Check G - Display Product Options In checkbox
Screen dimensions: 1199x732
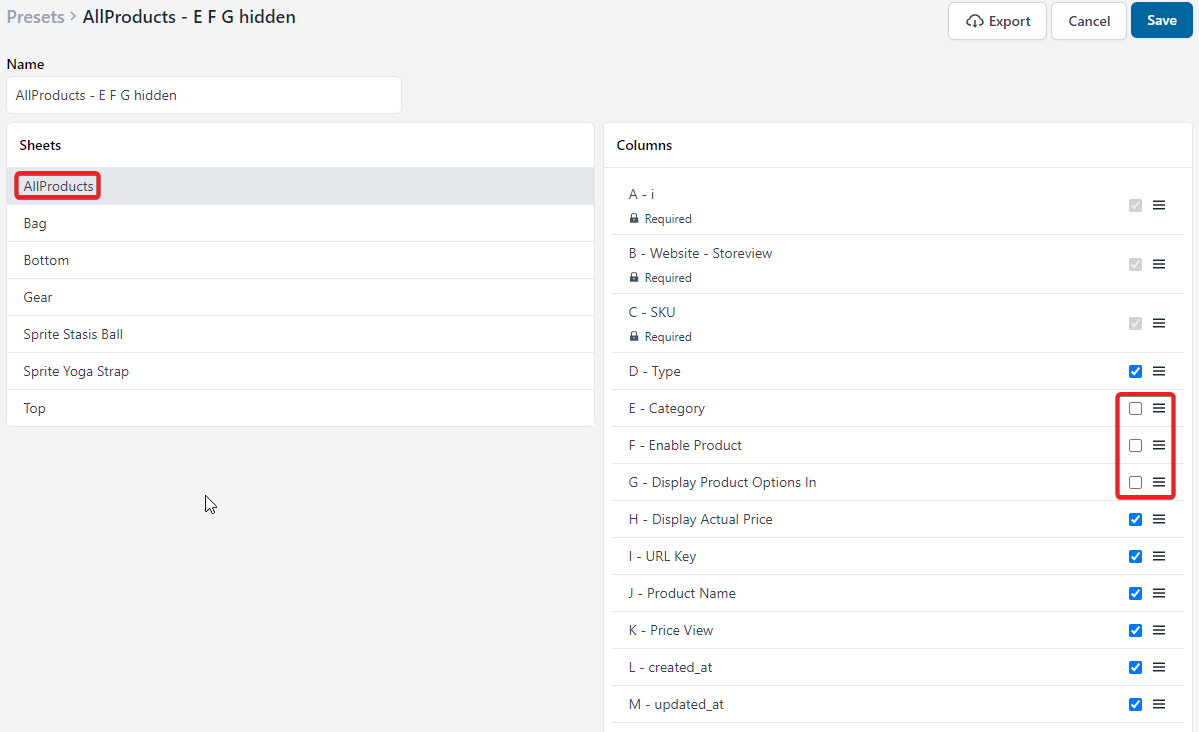[x=1136, y=482]
